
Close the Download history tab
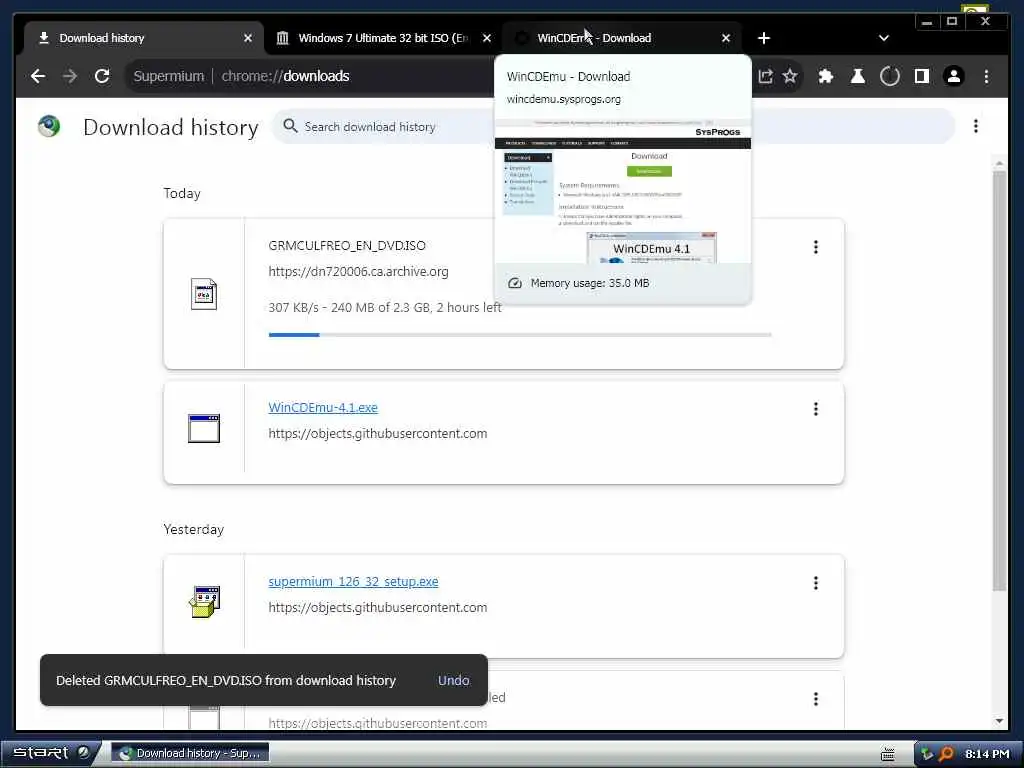[x=248, y=38]
